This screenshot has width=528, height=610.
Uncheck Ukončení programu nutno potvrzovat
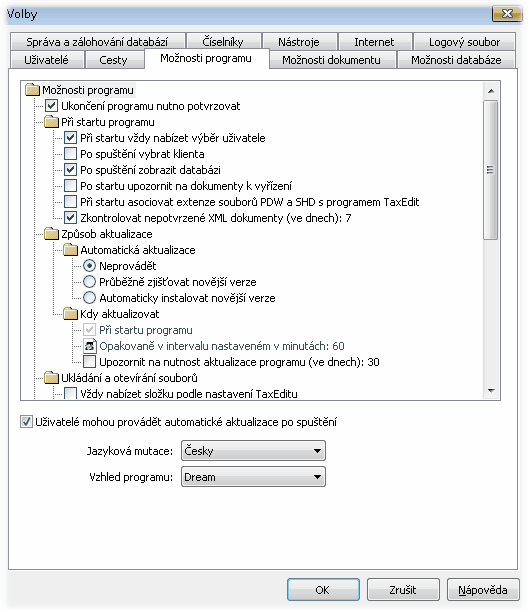[51, 106]
